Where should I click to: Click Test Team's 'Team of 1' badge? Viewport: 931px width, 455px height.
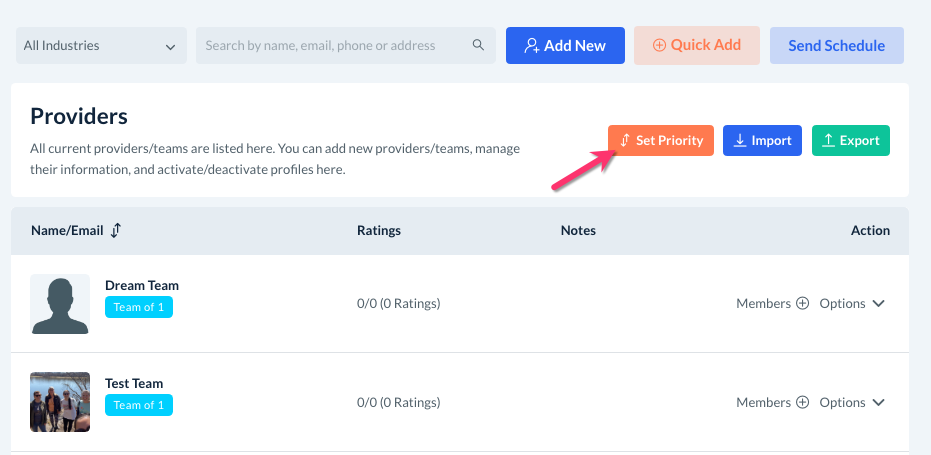tap(139, 405)
